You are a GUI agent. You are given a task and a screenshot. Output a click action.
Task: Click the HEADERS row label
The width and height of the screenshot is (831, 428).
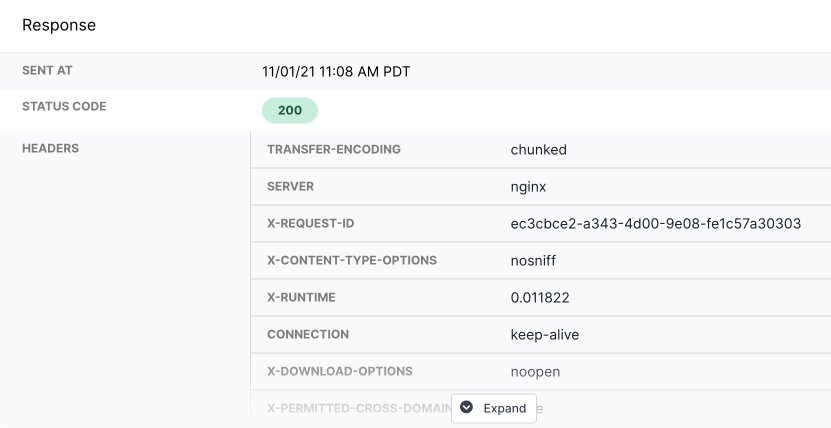click(x=51, y=150)
